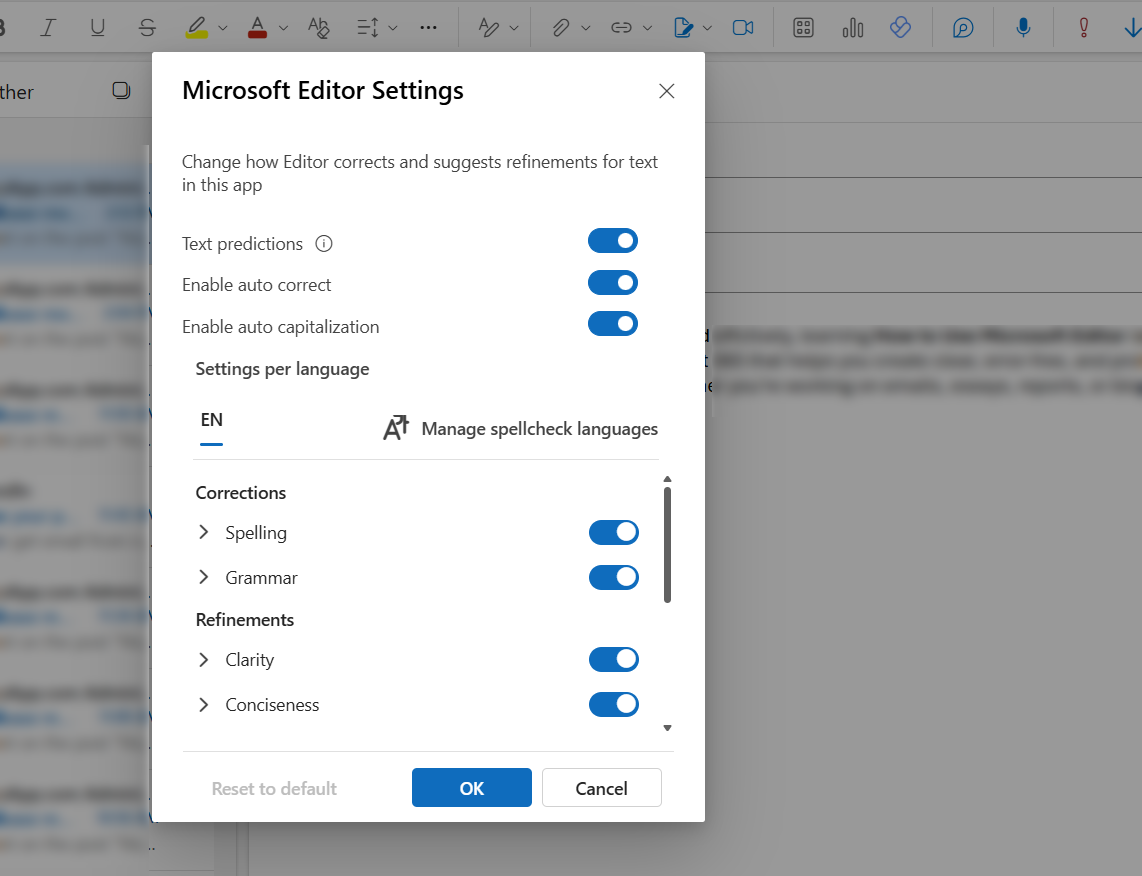Attach a file with the paperclip icon
1142x876 pixels.
(560, 28)
